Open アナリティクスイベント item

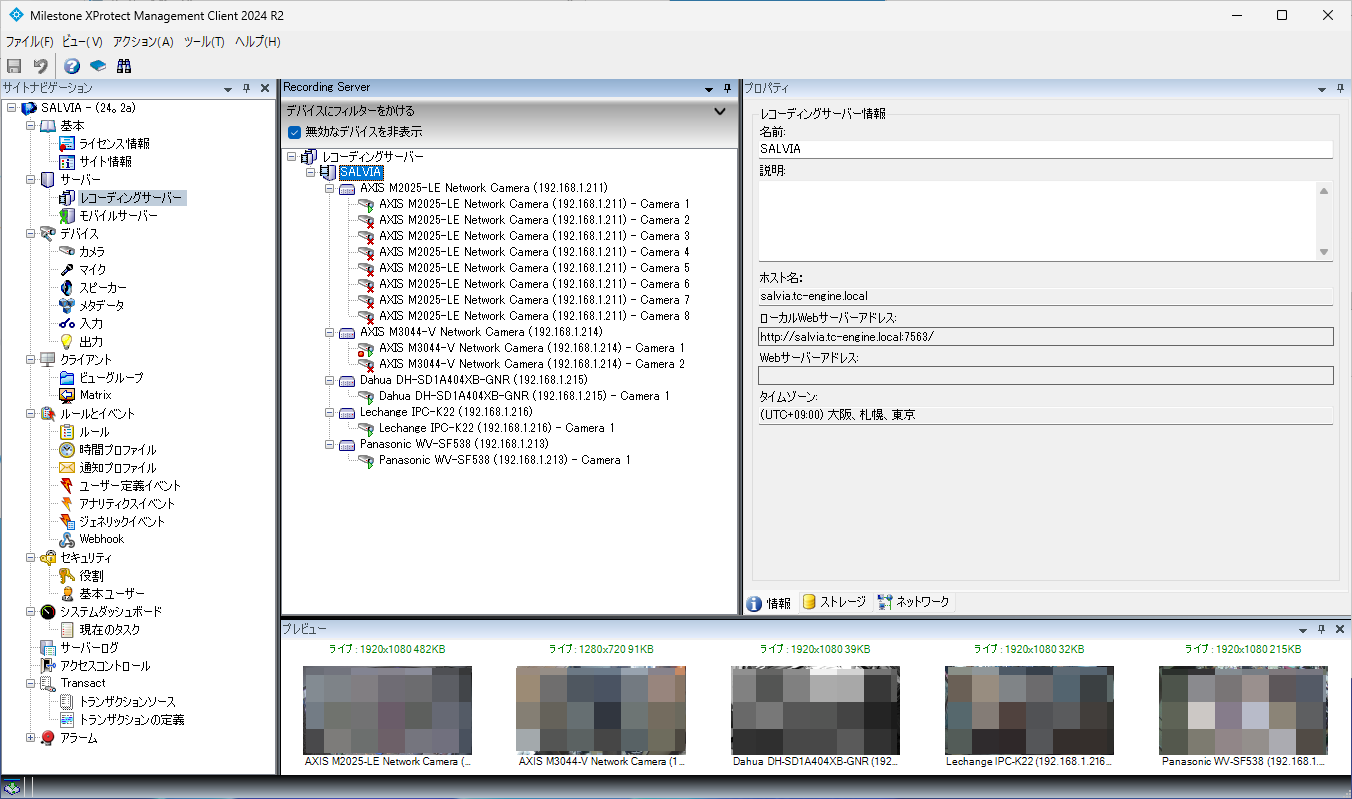click(x=127, y=504)
